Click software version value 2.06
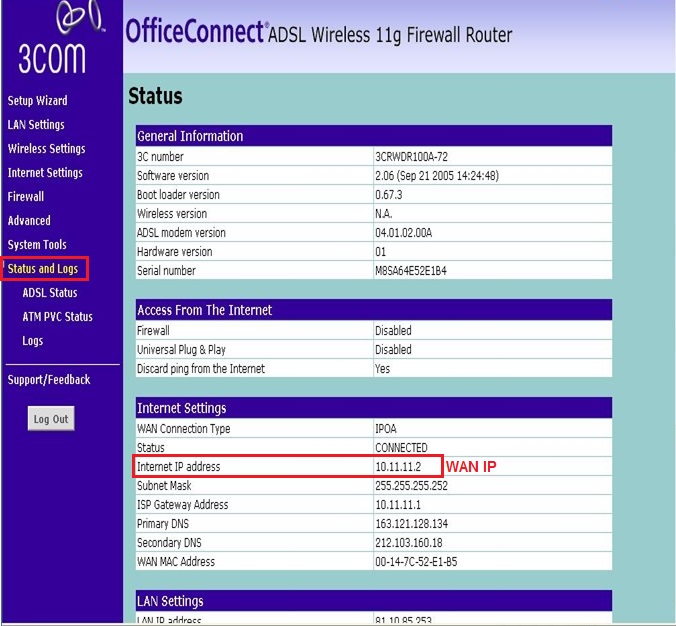 point(437,176)
